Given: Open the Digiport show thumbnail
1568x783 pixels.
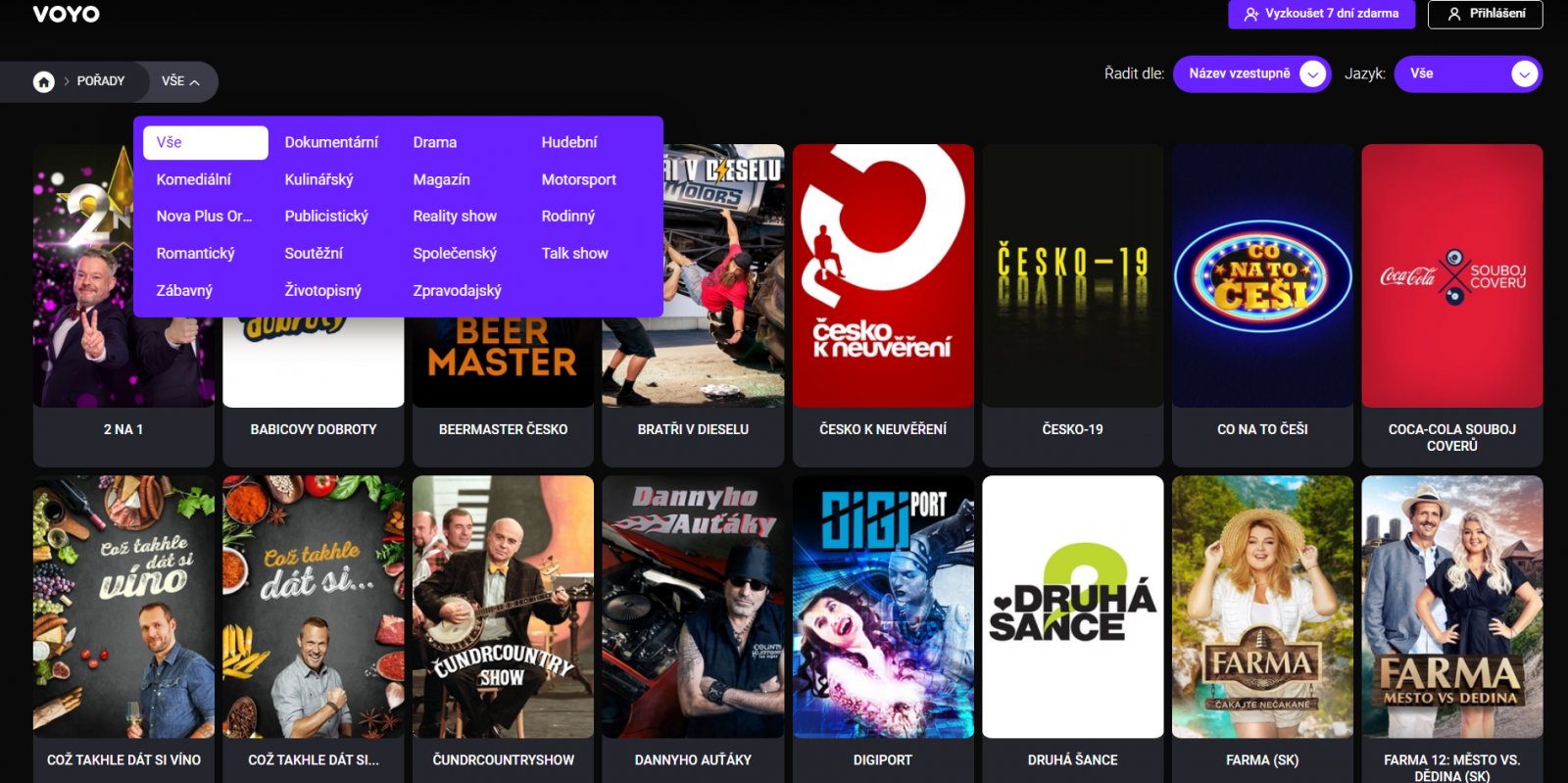Looking at the screenshot, I should click(883, 607).
